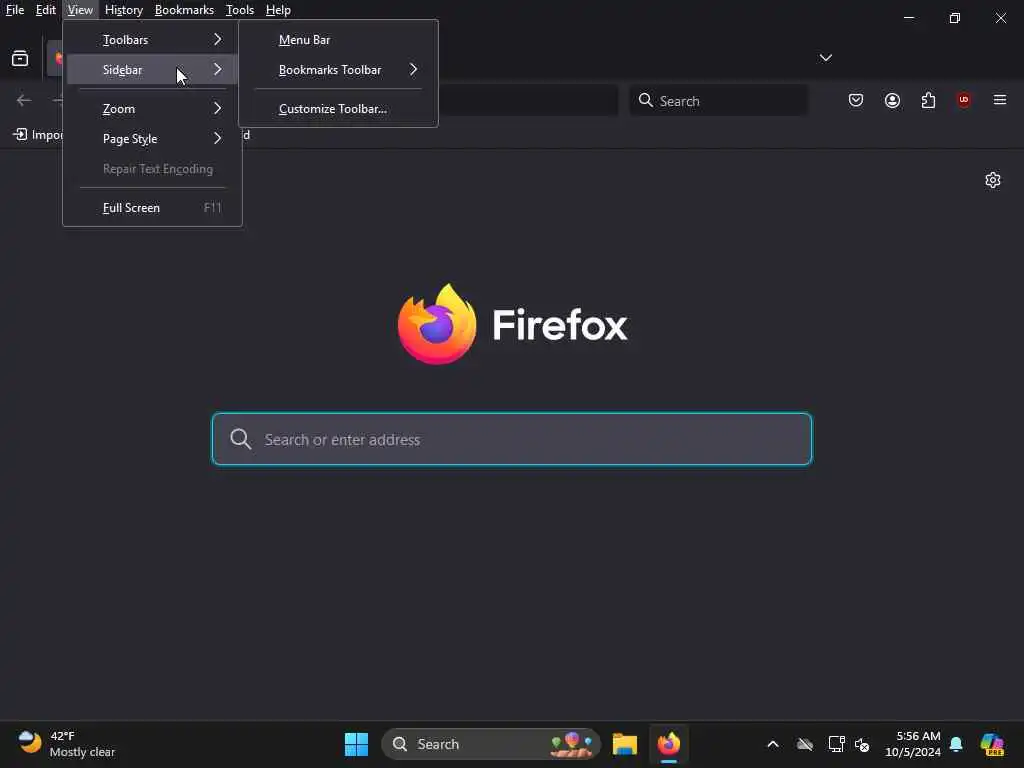Open the Help menu
The image size is (1024, 768).
pos(278,10)
